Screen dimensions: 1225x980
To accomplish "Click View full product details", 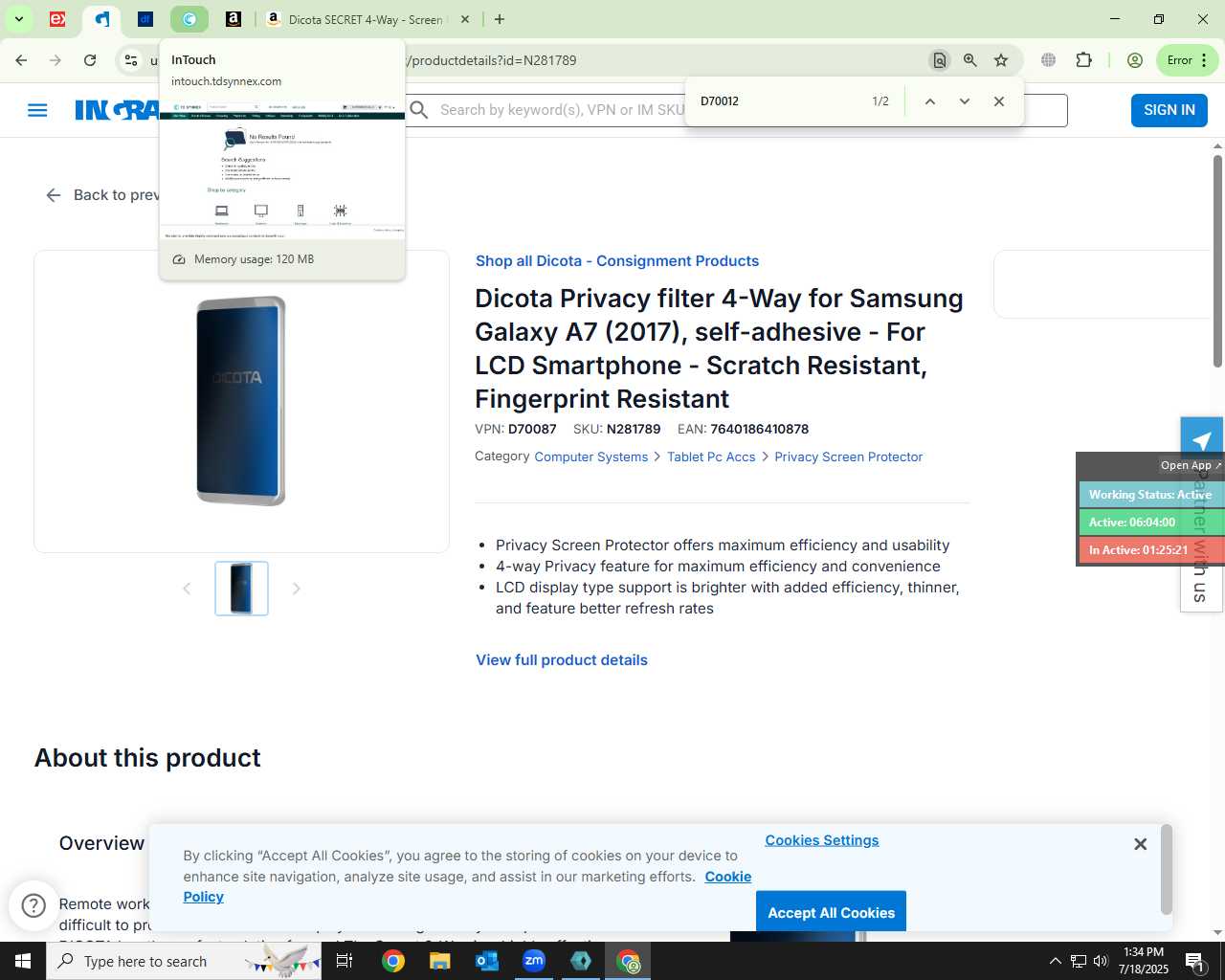I will pyautogui.click(x=562, y=660).
